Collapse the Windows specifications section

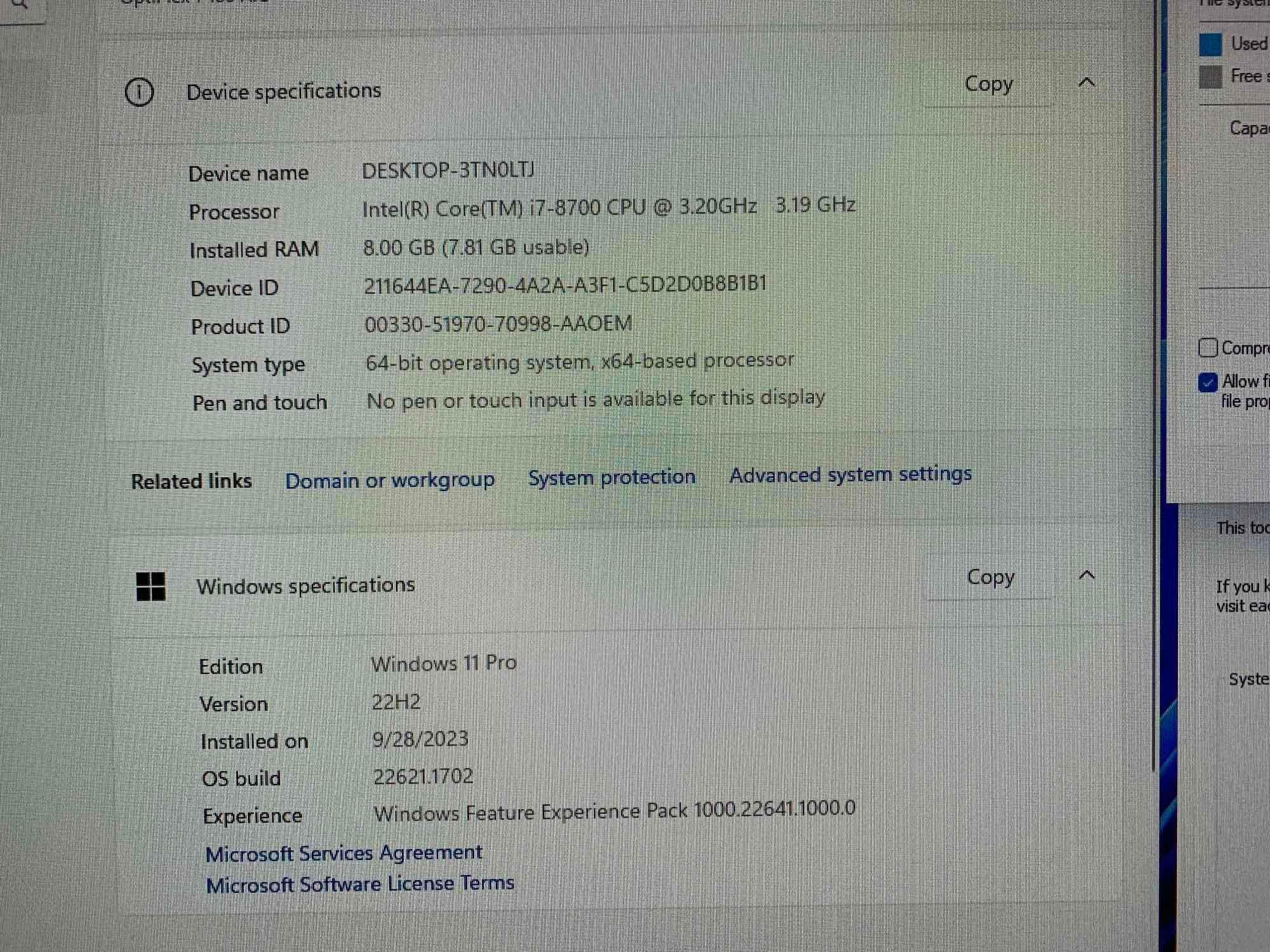(x=1087, y=576)
